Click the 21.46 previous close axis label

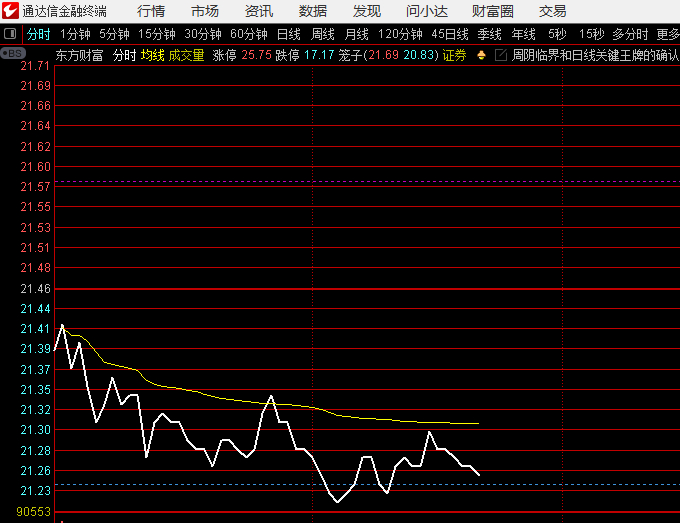click(x=36, y=288)
